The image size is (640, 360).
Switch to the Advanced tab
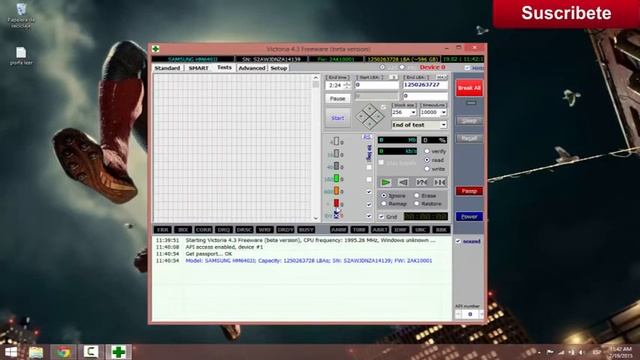tap(252, 68)
